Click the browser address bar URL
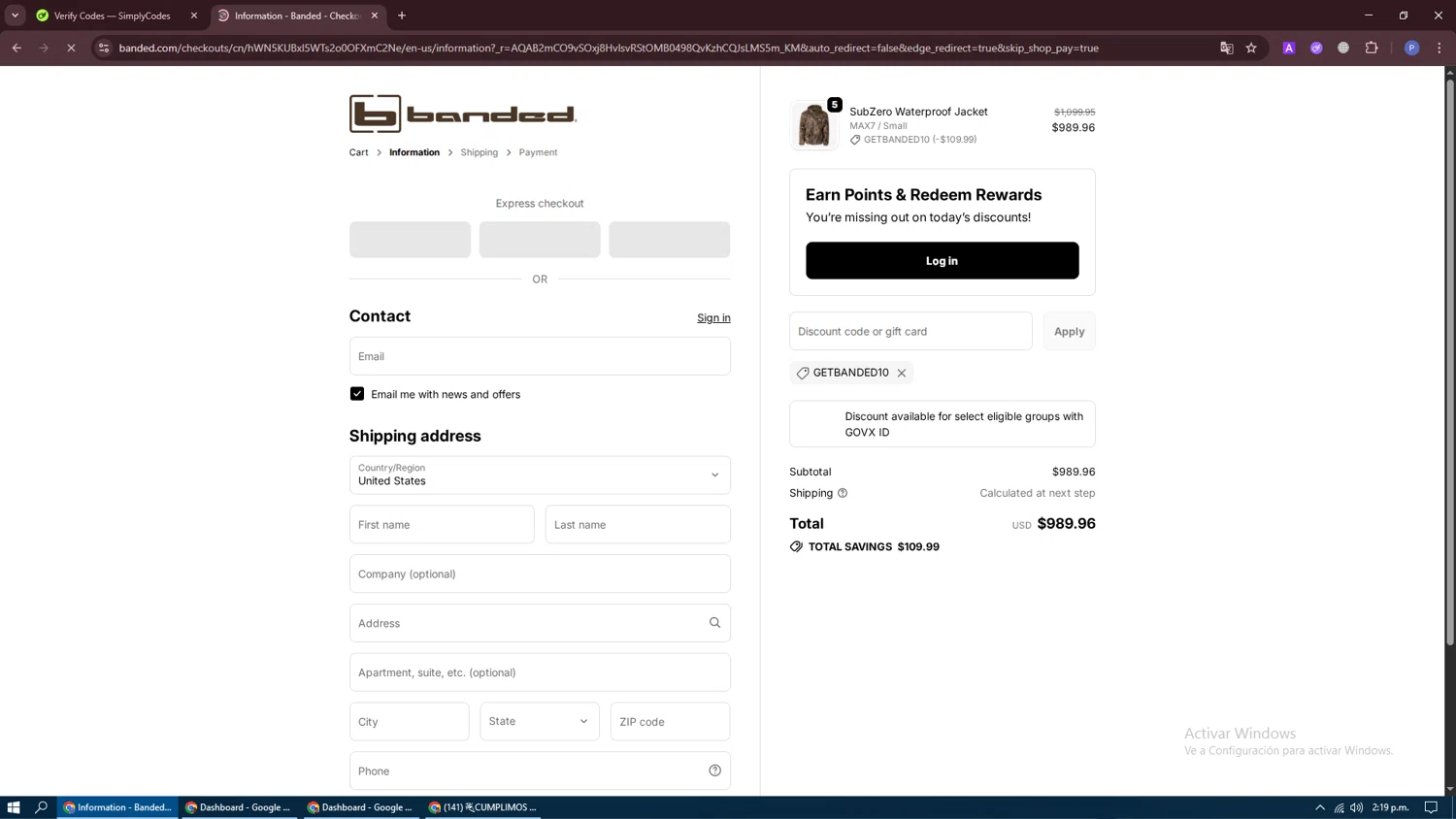 [609, 48]
